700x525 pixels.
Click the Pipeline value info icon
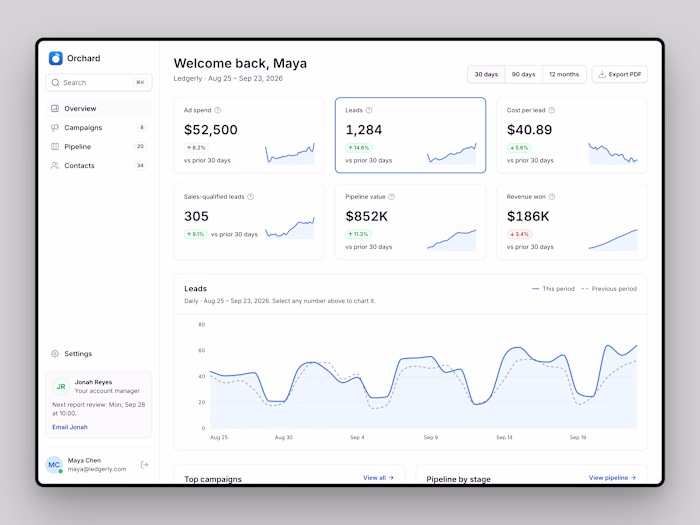(x=392, y=197)
